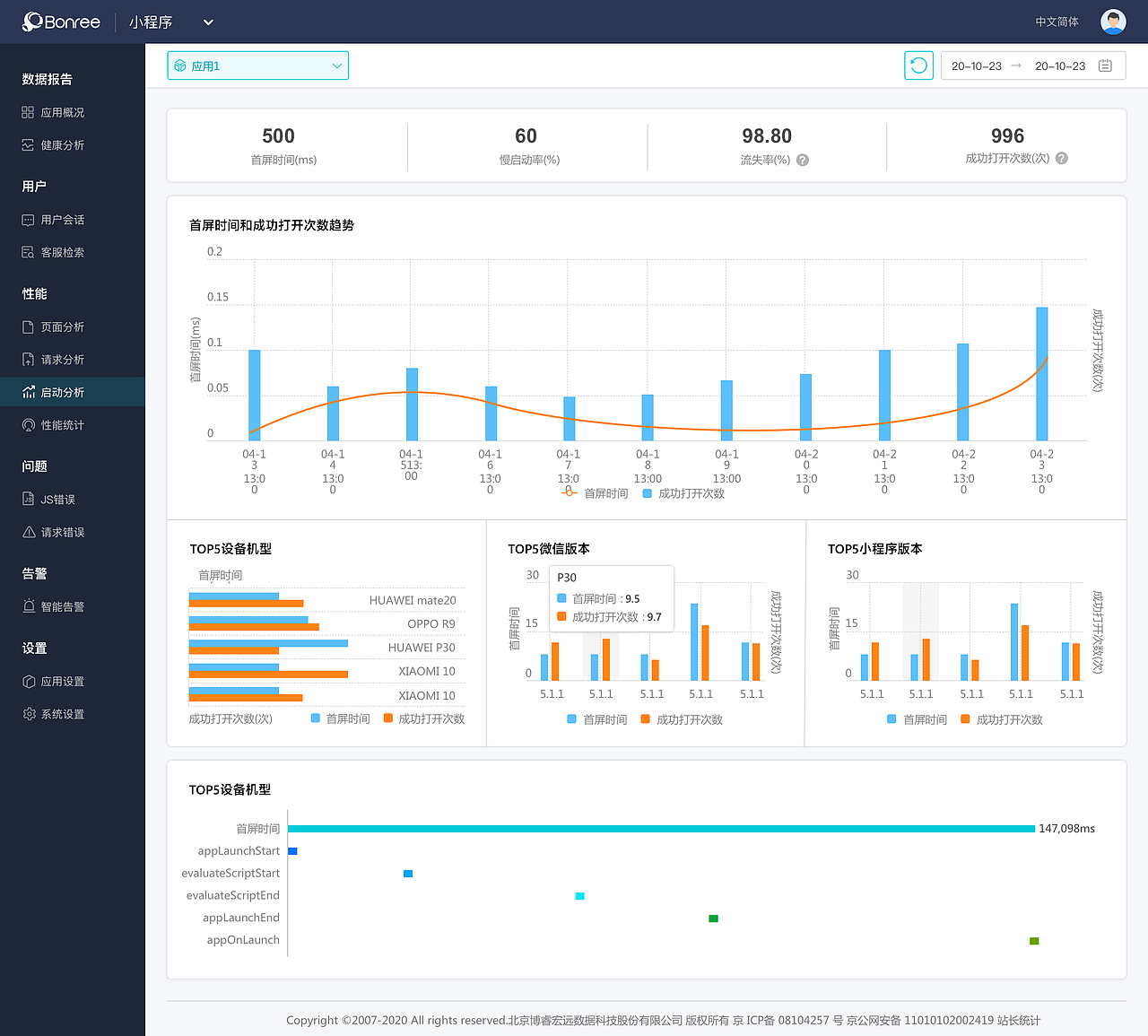
Task: Click the 04-23 bar in trend chart
Action: 1041,374
